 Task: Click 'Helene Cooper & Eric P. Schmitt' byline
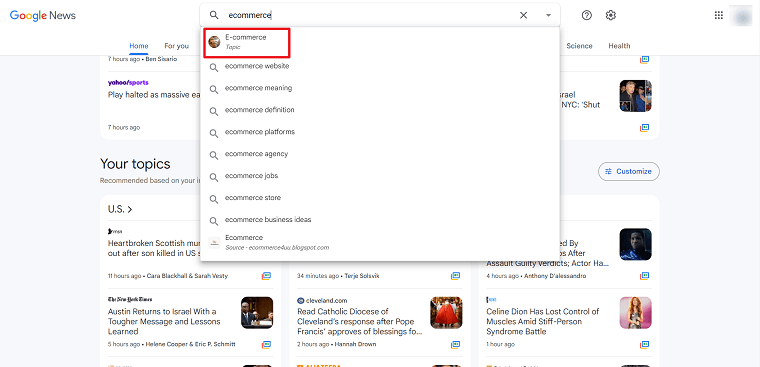click(x=190, y=344)
